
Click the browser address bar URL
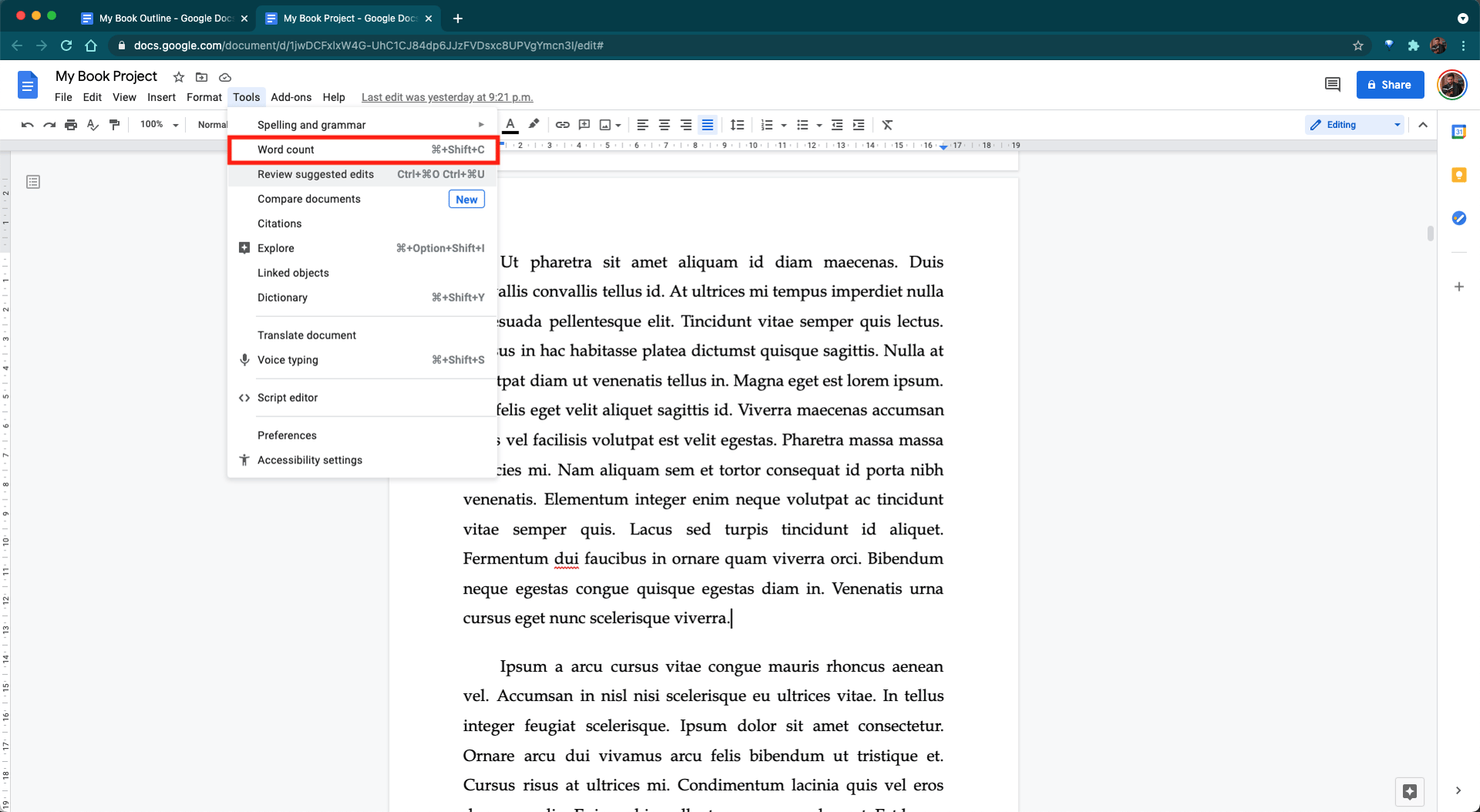pyautogui.click(x=369, y=45)
